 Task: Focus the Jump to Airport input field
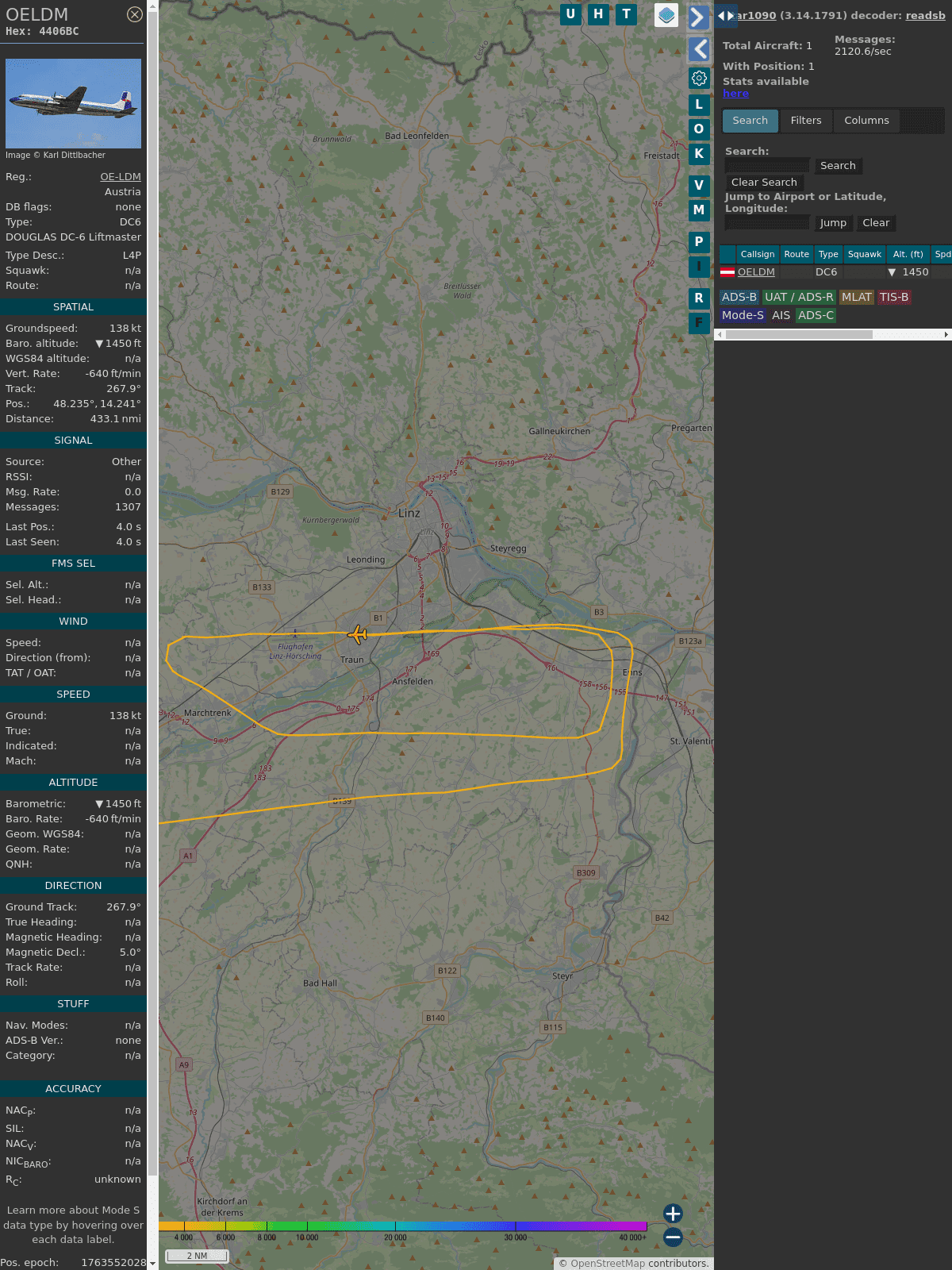(767, 222)
